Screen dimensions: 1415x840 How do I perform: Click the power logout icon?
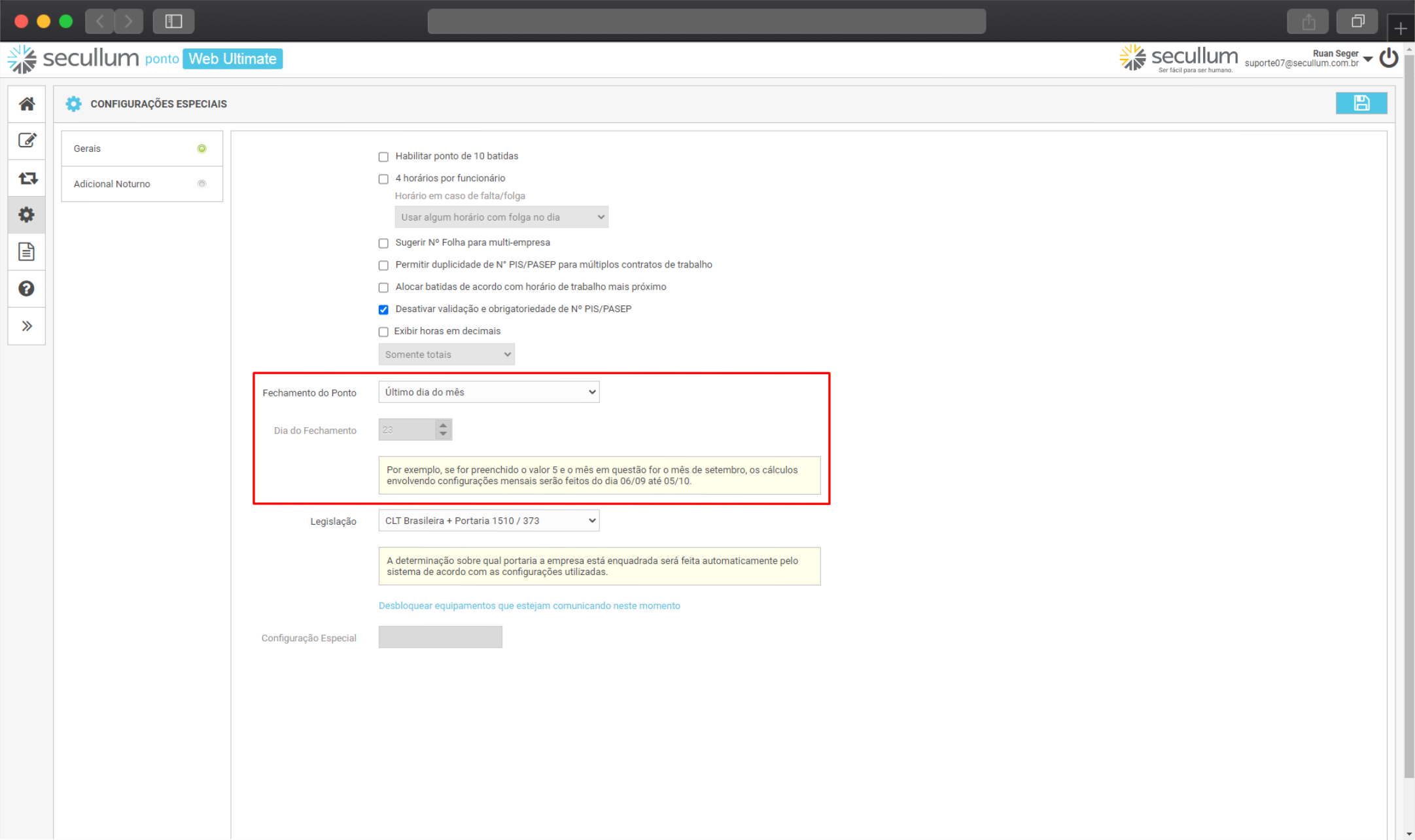1388,59
